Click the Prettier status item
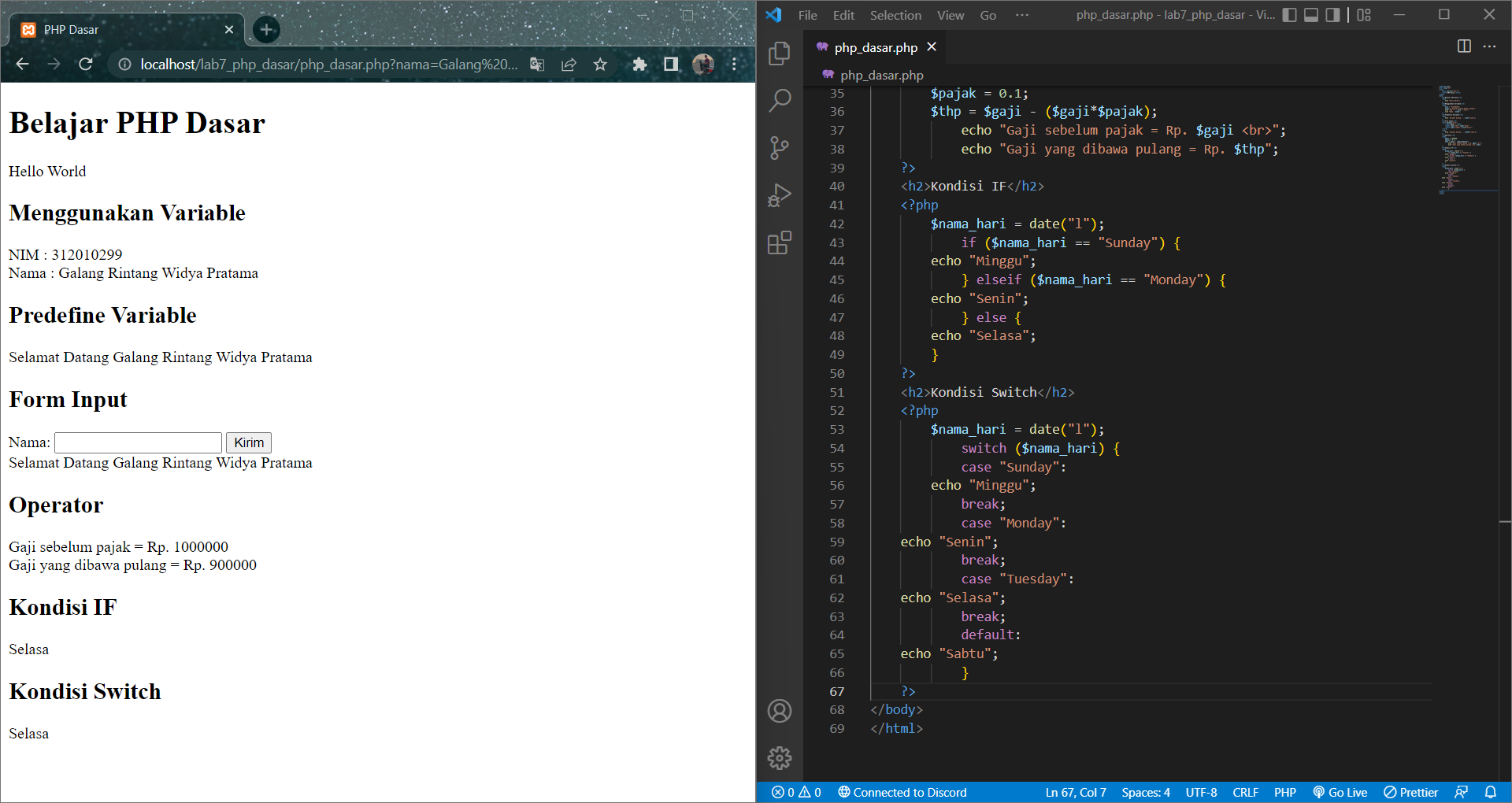 [1410, 792]
